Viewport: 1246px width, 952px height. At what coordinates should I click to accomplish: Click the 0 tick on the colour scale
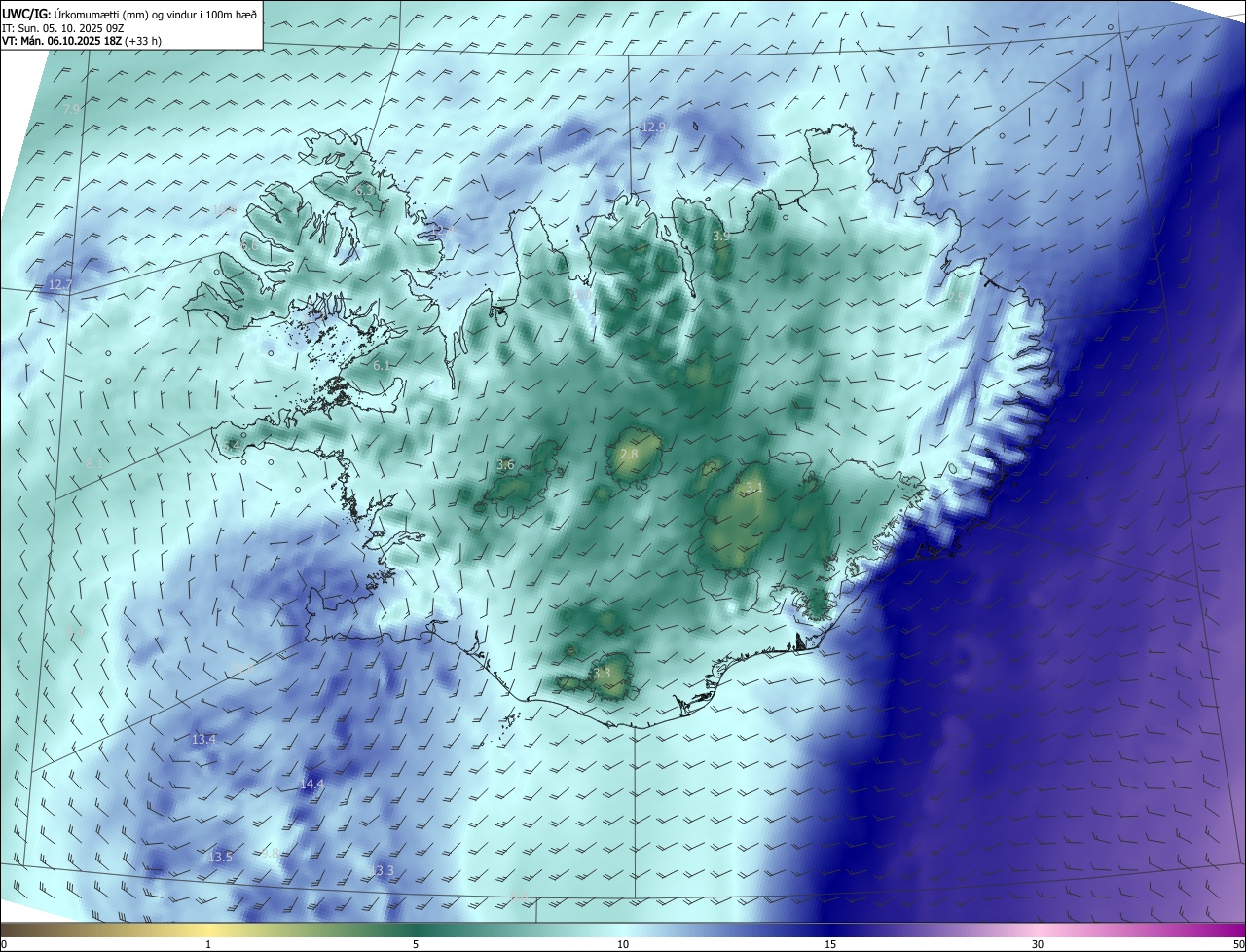click(4, 944)
